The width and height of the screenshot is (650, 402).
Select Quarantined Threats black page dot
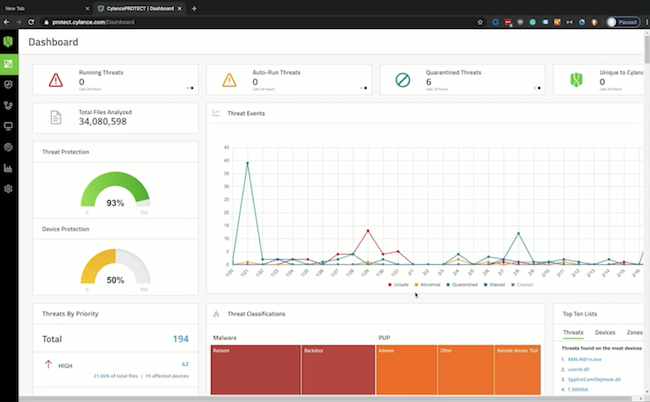click(x=539, y=88)
